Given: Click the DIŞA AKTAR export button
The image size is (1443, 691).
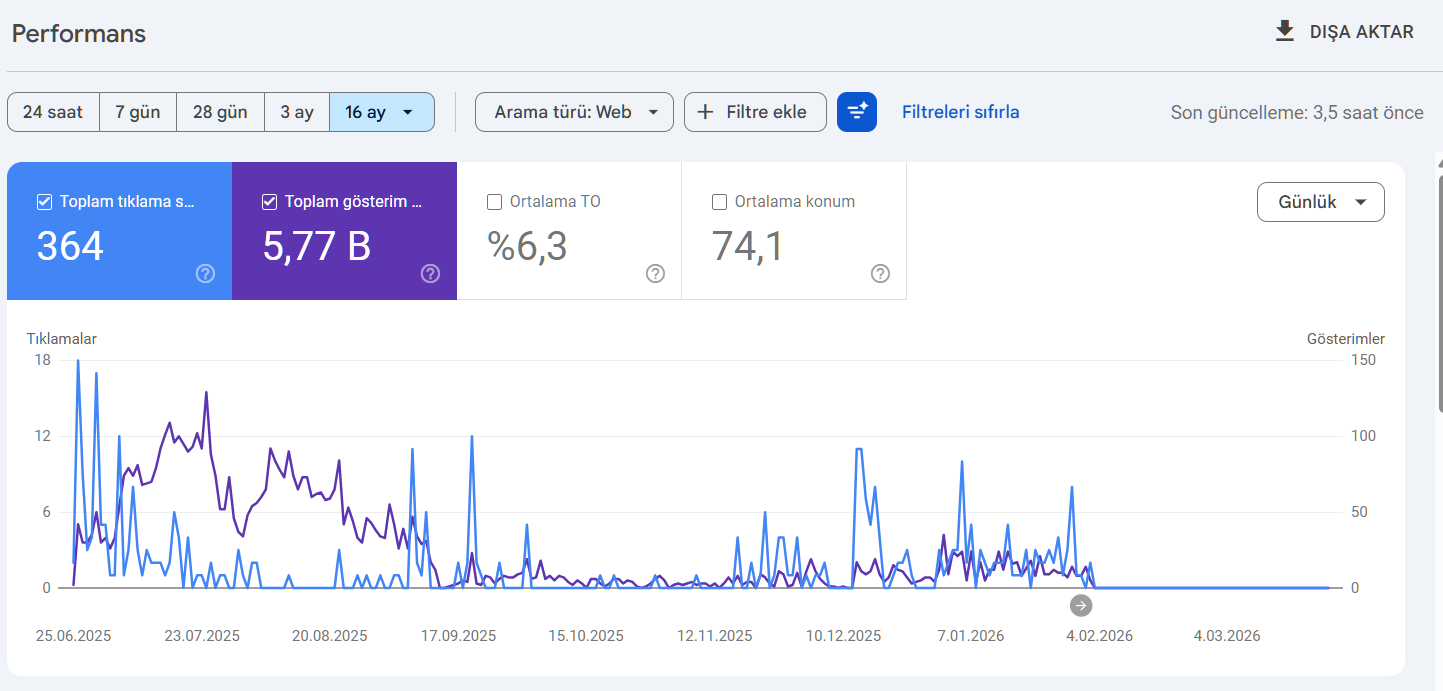Looking at the screenshot, I should (1345, 32).
